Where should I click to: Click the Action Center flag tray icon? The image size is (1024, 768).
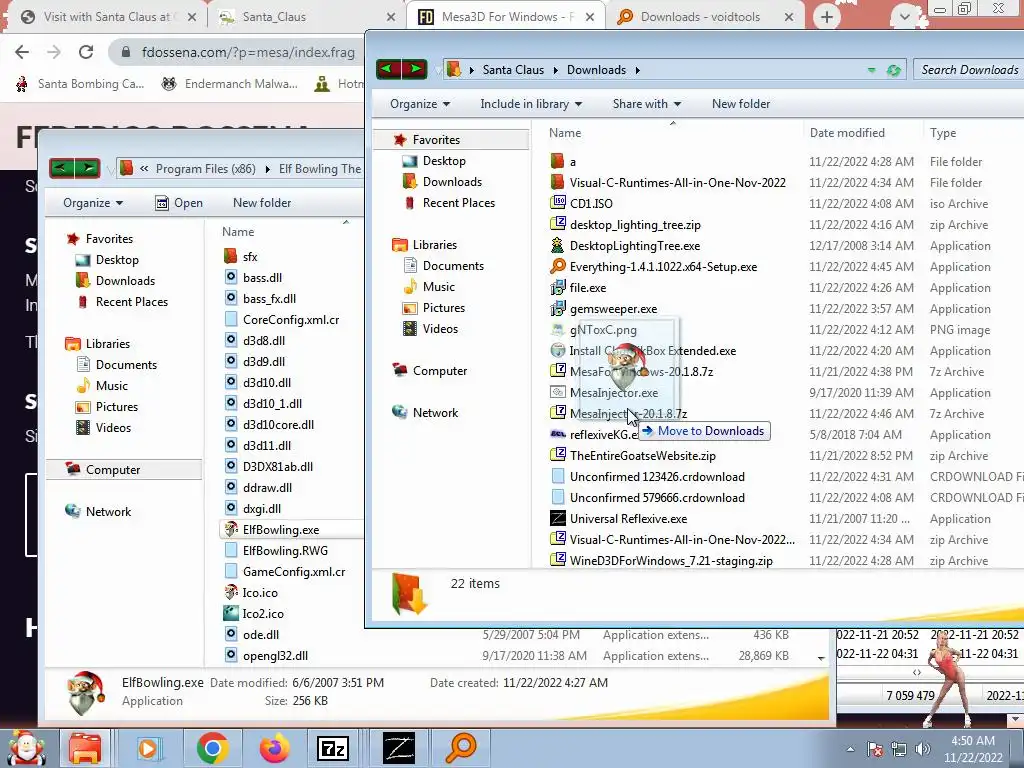pyautogui.click(x=875, y=749)
